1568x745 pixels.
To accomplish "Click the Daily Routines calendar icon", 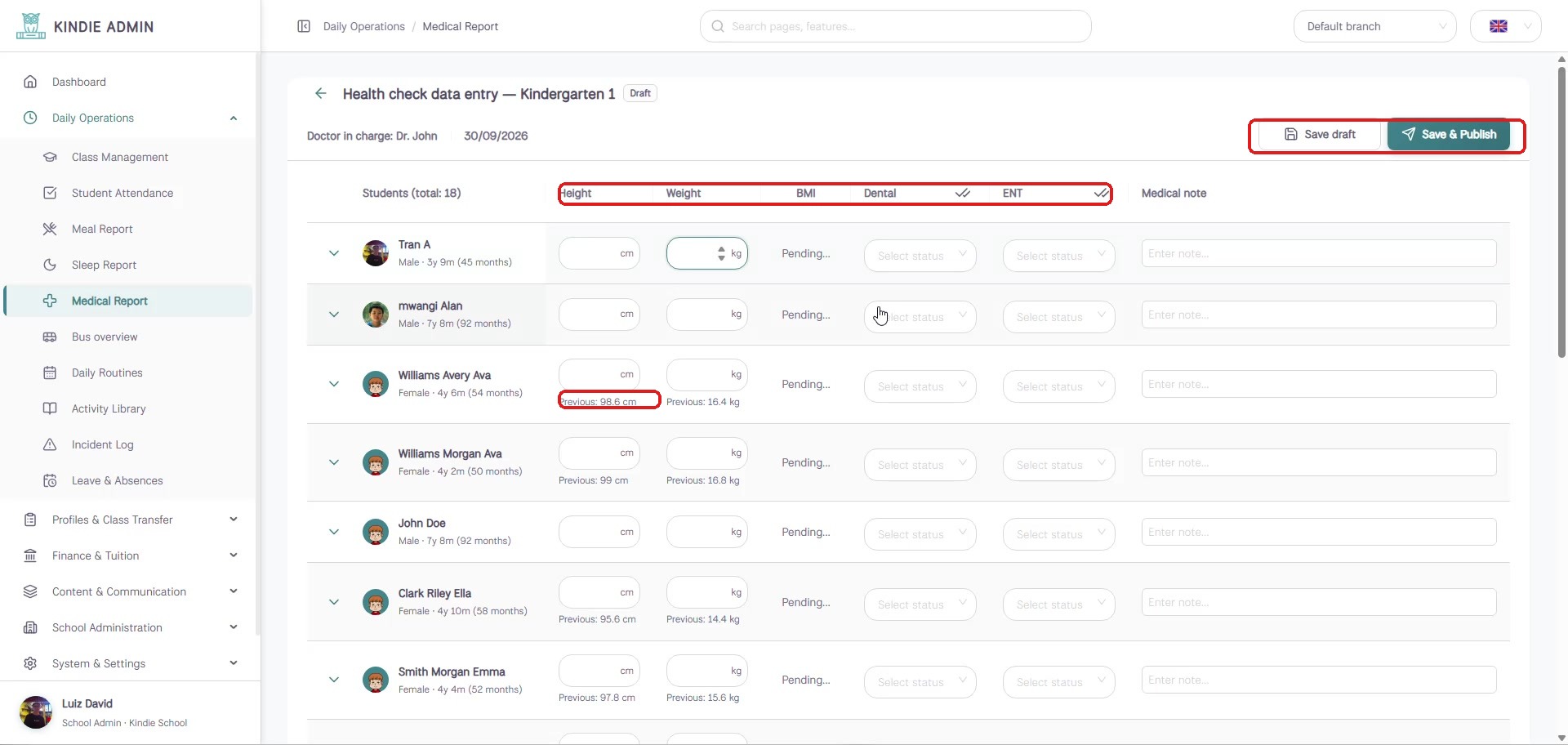I will pyautogui.click(x=50, y=372).
